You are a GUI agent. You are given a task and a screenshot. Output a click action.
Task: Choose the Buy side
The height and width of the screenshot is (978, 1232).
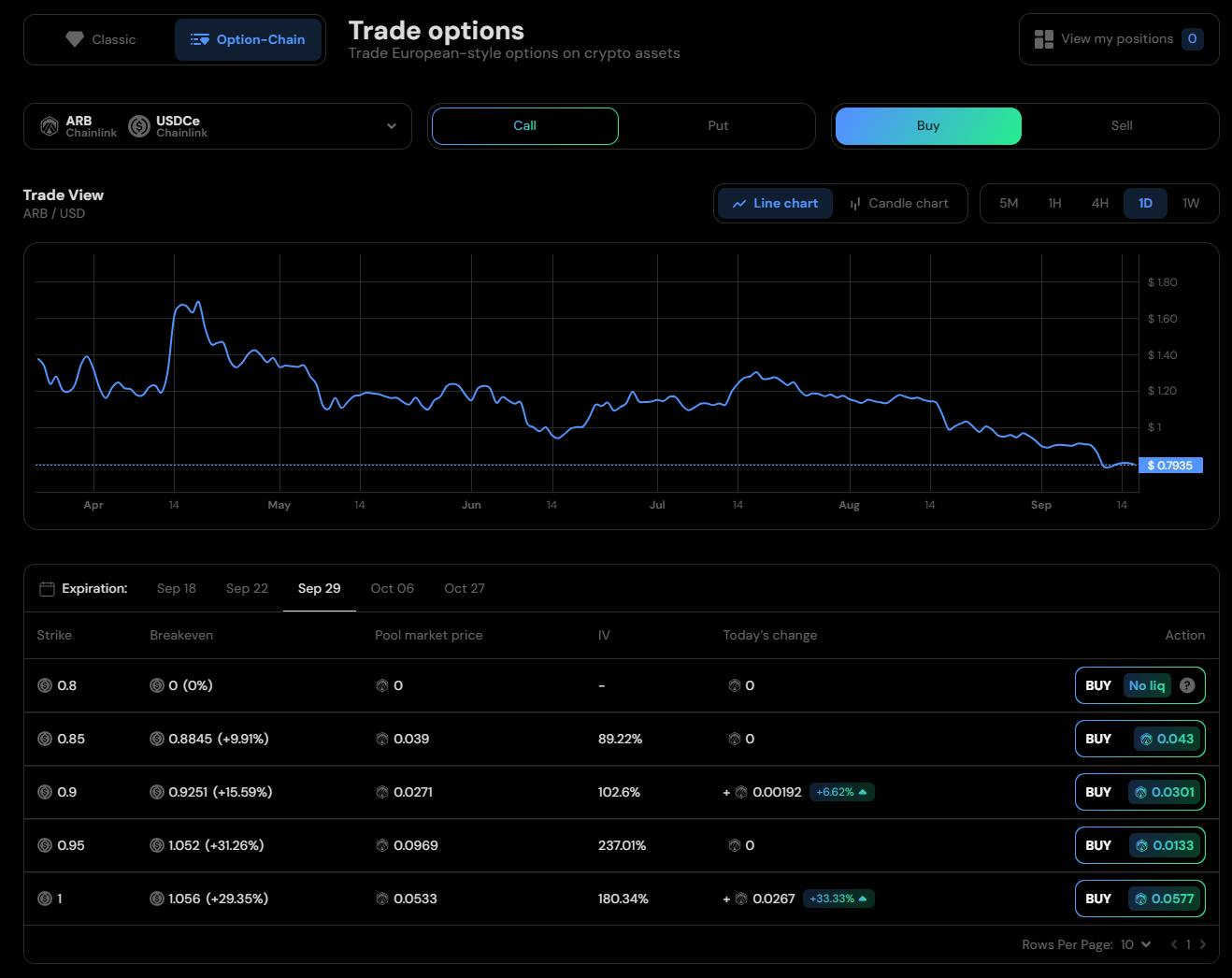click(928, 126)
